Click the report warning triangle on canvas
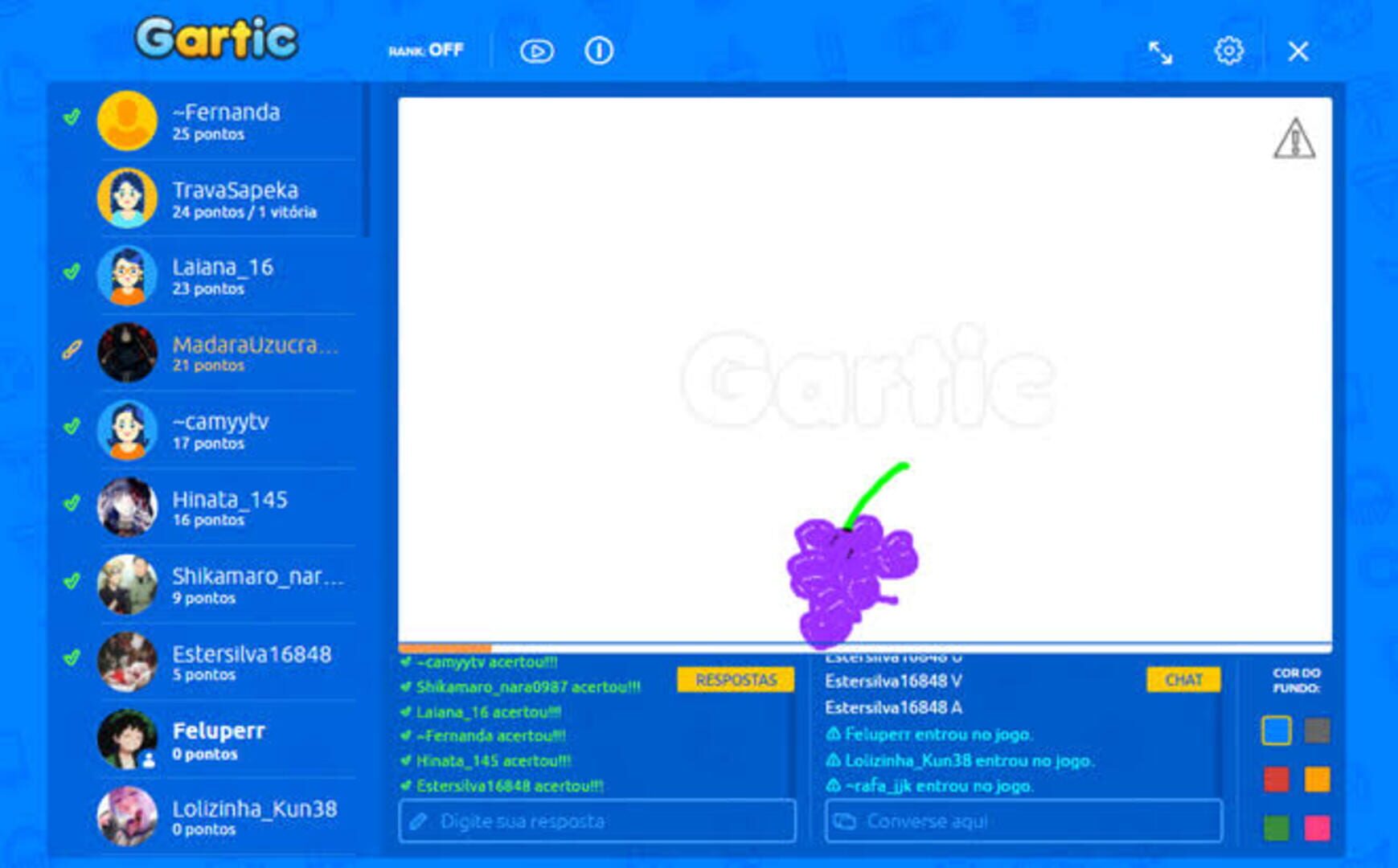Image resolution: width=1398 pixels, height=868 pixels. (1294, 138)
